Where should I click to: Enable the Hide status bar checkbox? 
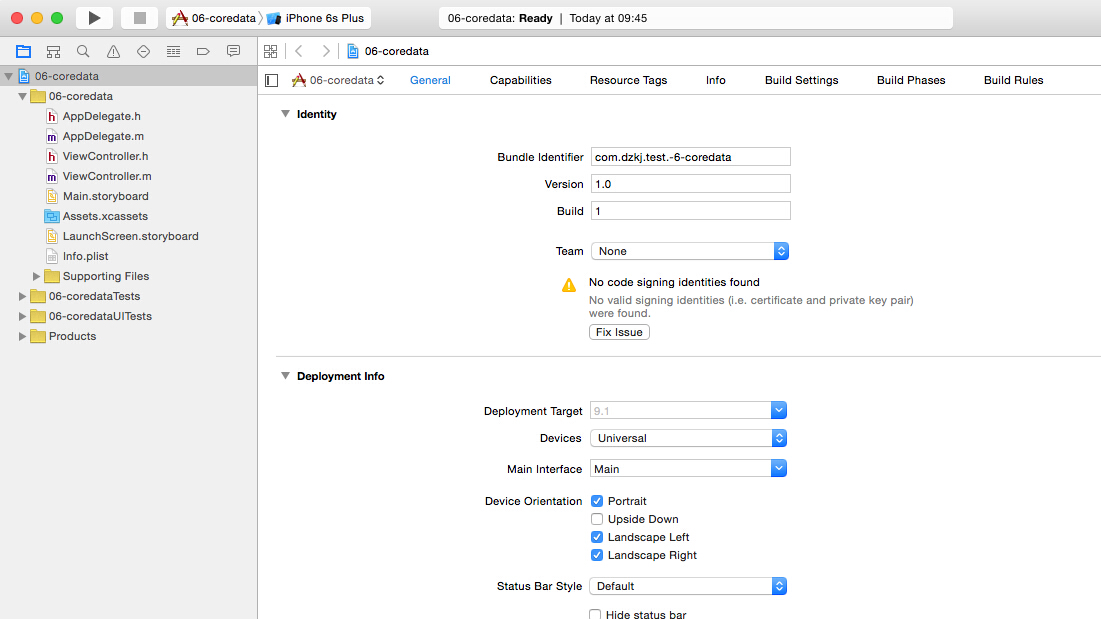pyautogui.click(x=595, y=615)
